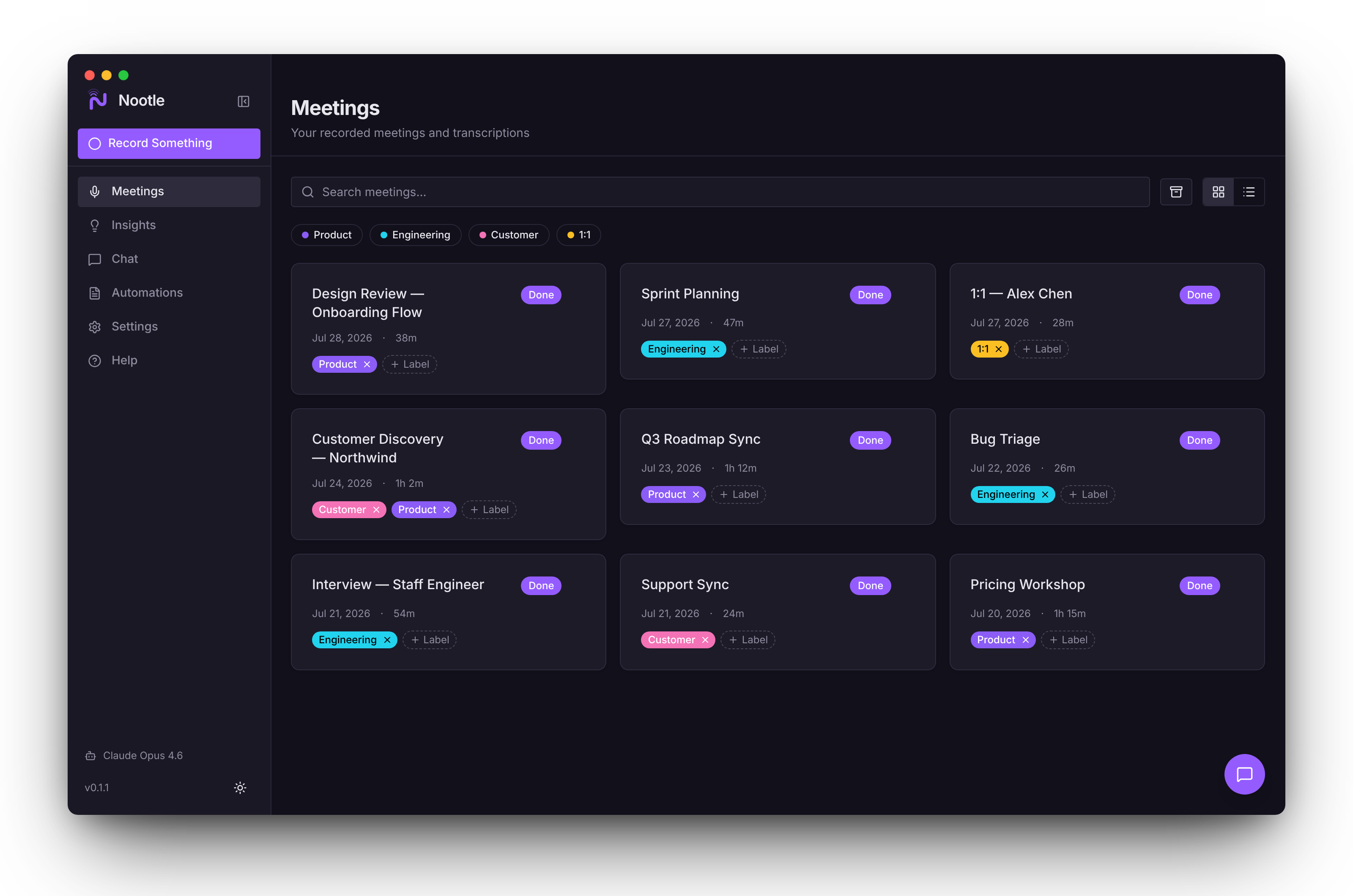Viewport: 1353px width, 896px height.
Task: Remove Product label from Pricing Workshop
Action: point(1025,640)
